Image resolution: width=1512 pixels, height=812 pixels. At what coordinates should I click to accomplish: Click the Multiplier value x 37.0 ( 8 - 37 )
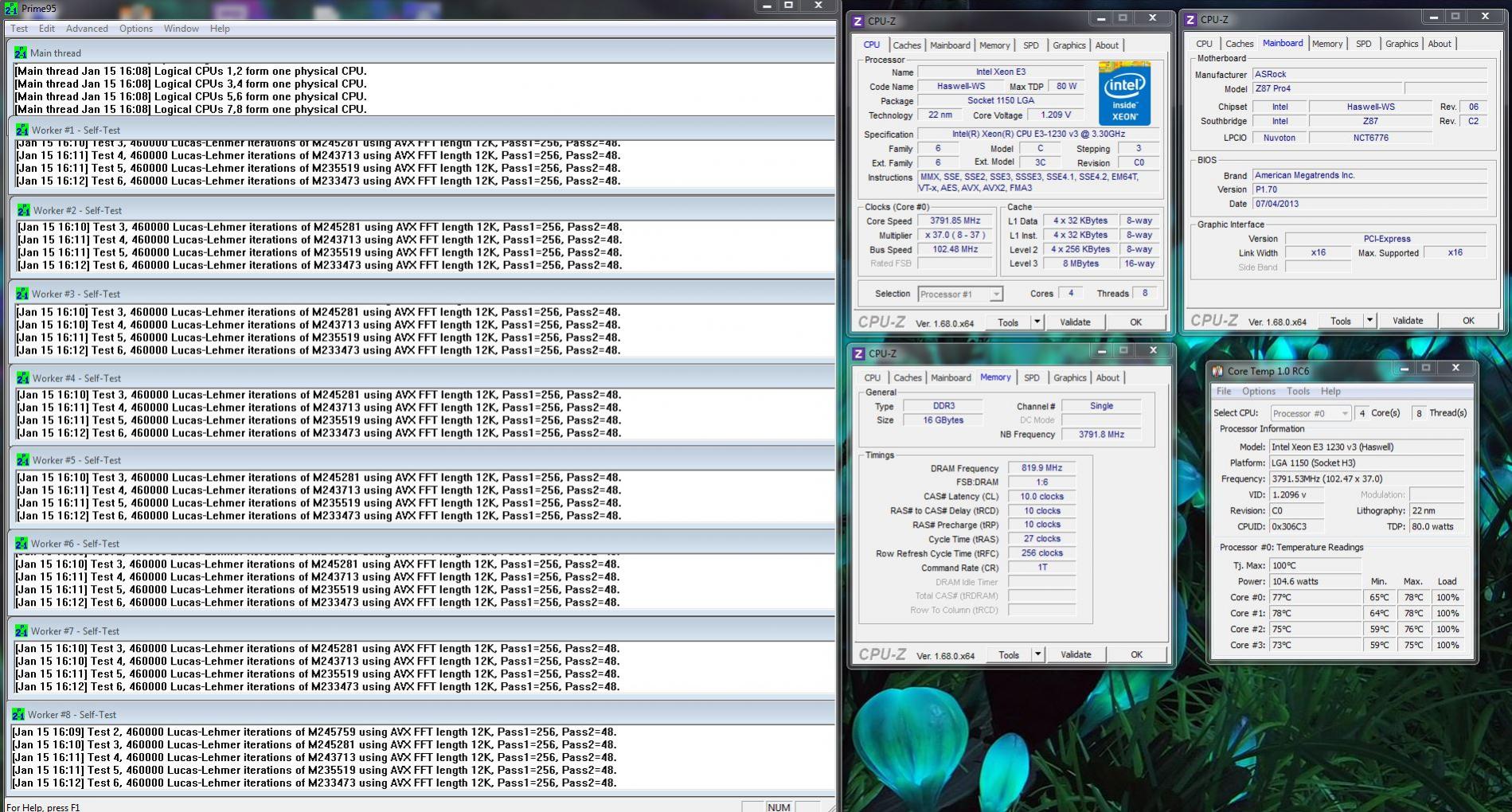pos(955,236)
